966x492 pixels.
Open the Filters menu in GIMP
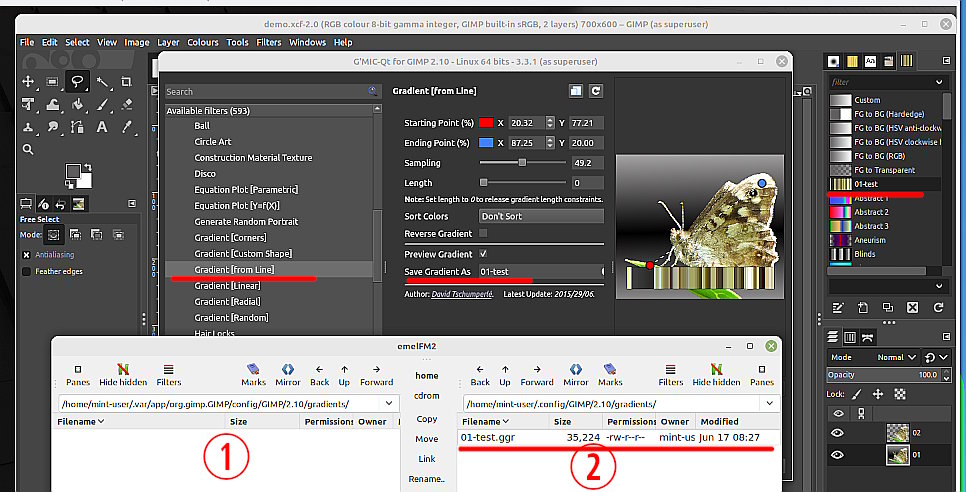(x=269, y=42)
